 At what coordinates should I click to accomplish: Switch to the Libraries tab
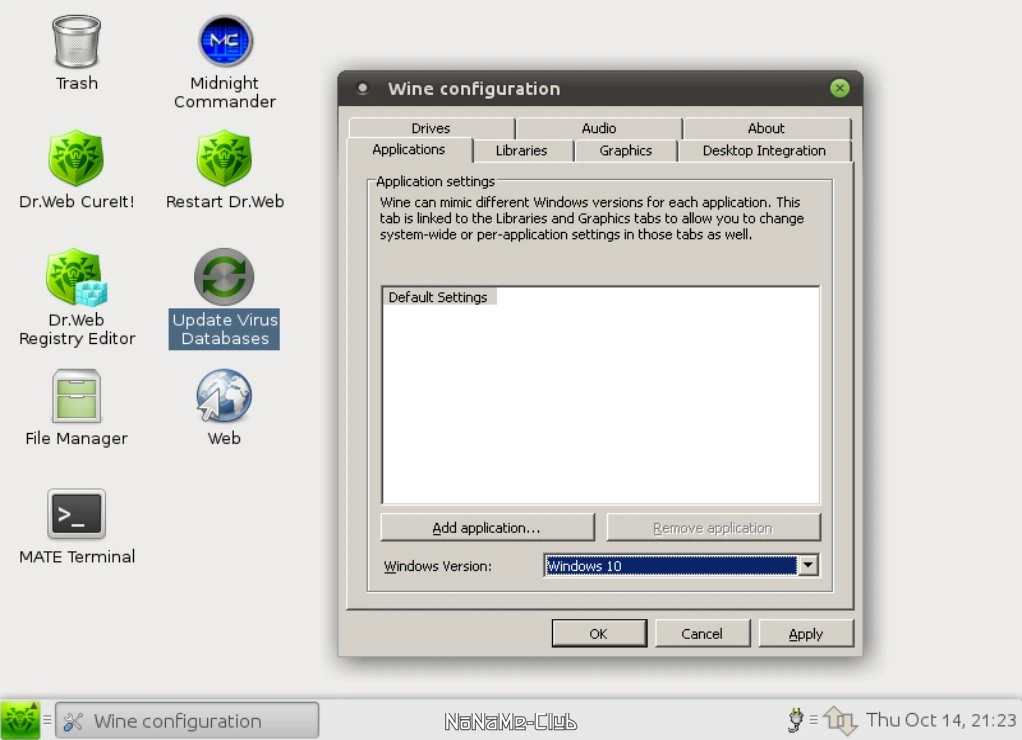(521, 151)
